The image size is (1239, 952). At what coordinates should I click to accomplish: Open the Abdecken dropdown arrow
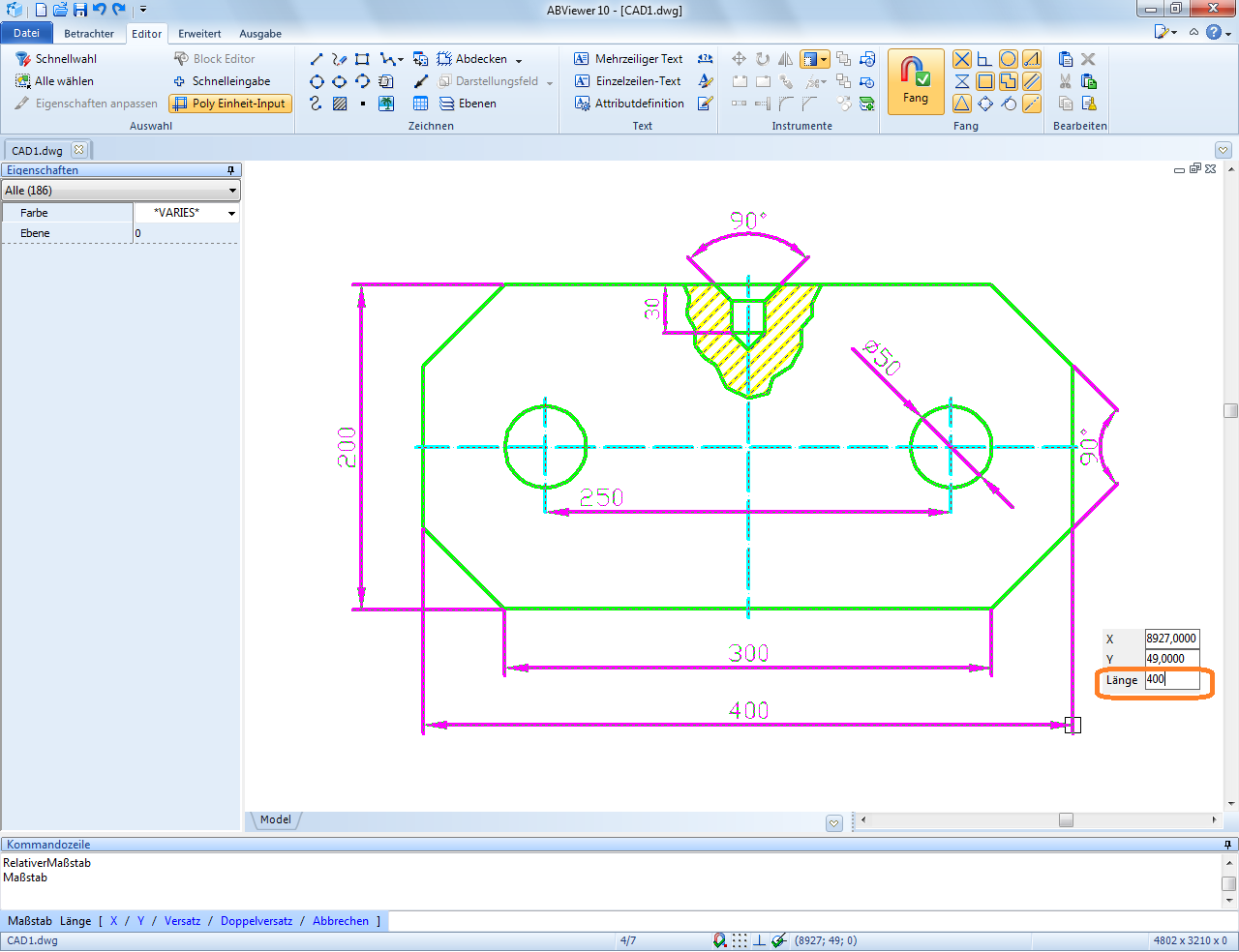519,60
